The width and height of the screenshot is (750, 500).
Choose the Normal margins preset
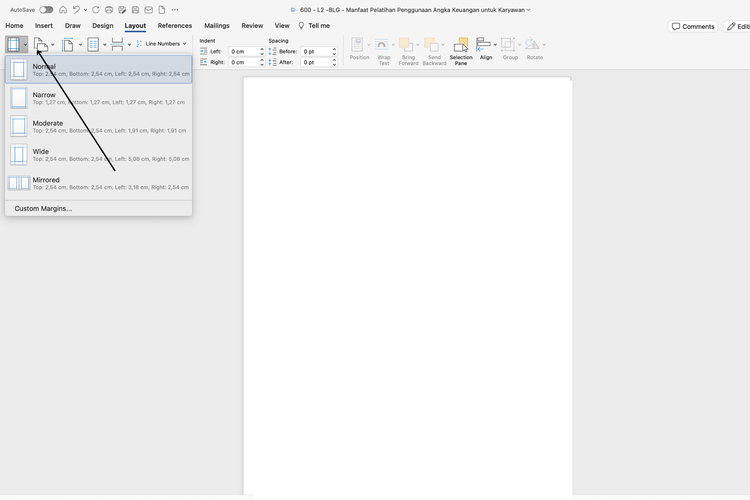coord(99,69)
